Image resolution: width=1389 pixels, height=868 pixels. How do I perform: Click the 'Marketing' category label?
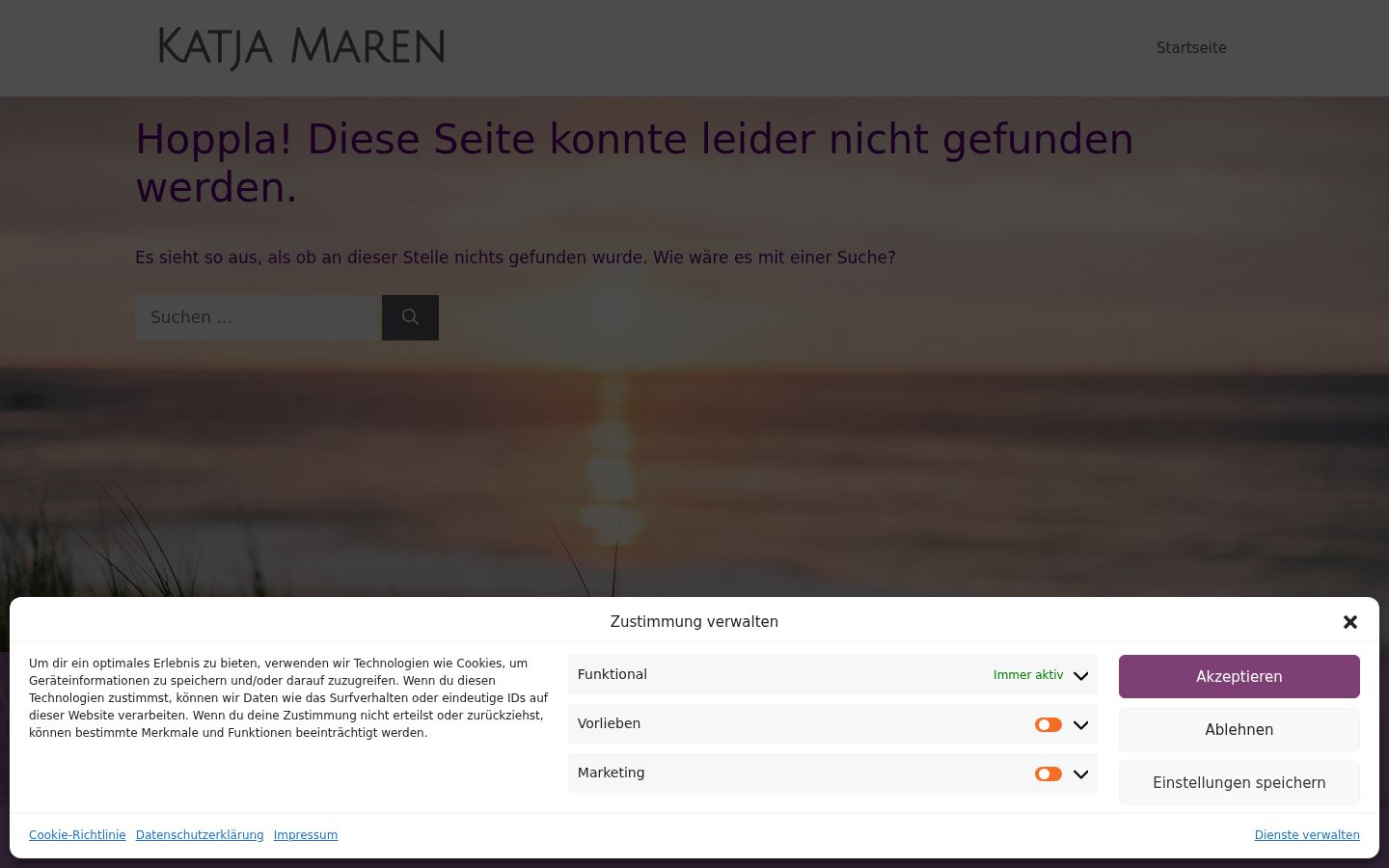612,773
